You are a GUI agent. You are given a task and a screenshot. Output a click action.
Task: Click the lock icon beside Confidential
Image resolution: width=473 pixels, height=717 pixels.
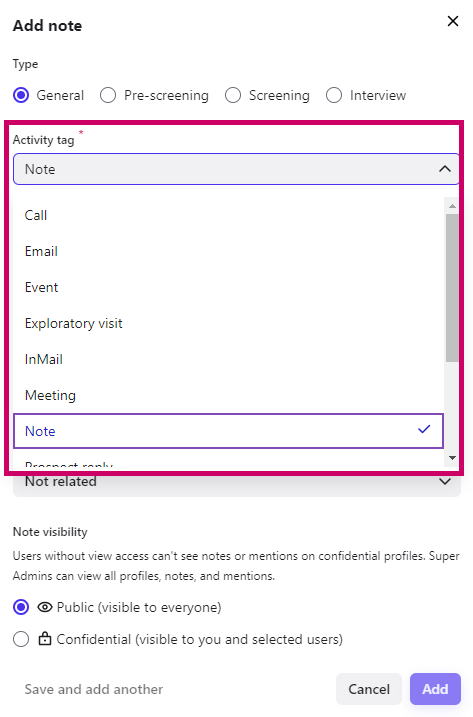(44, 638)
